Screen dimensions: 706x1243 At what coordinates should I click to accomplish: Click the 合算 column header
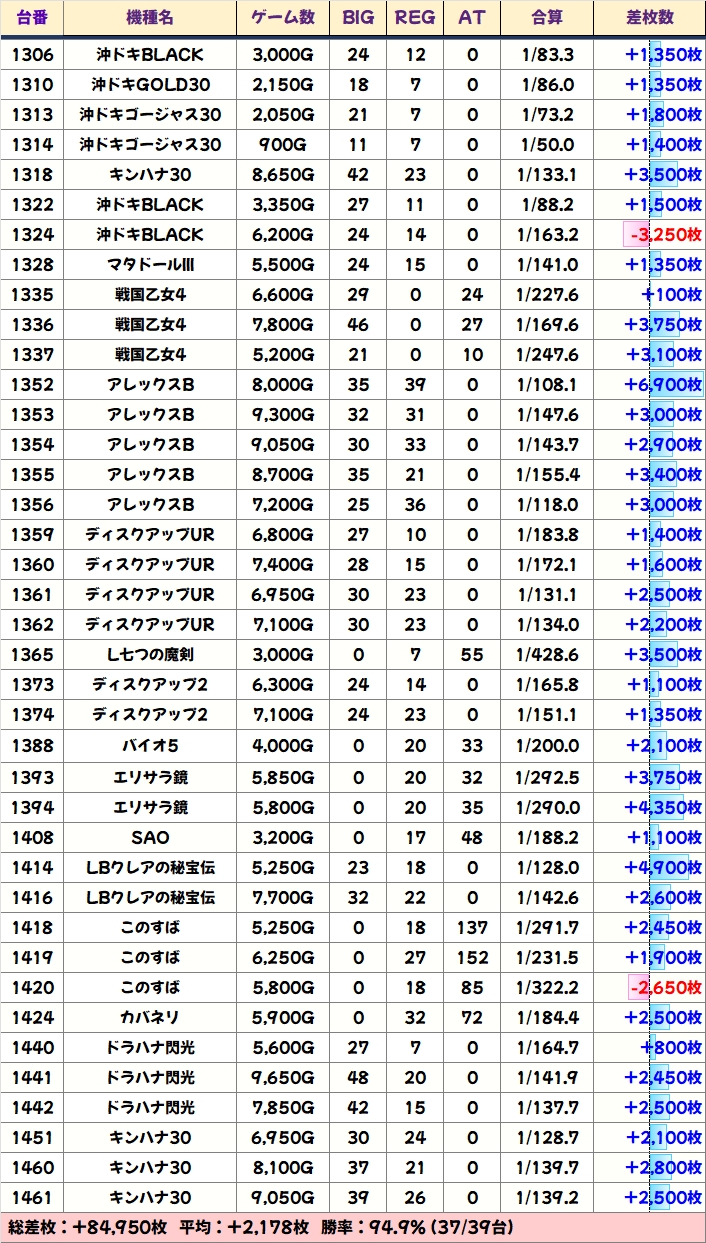point(546,18)
